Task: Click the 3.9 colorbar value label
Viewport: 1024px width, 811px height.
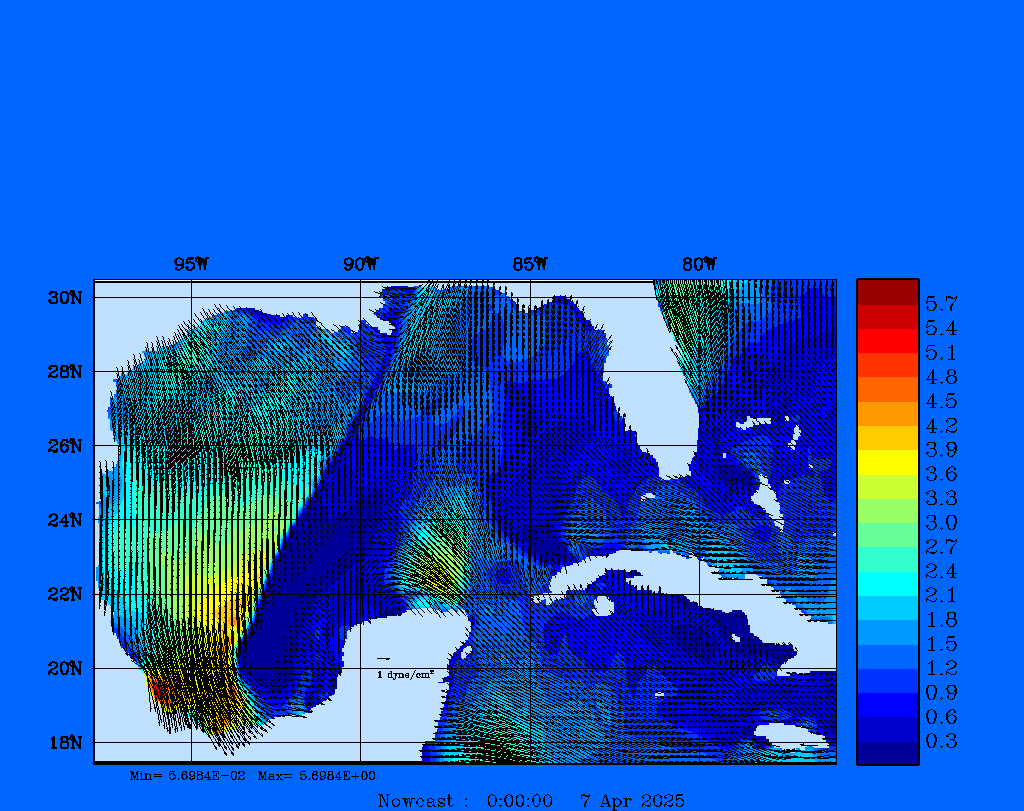Action: 941,449
